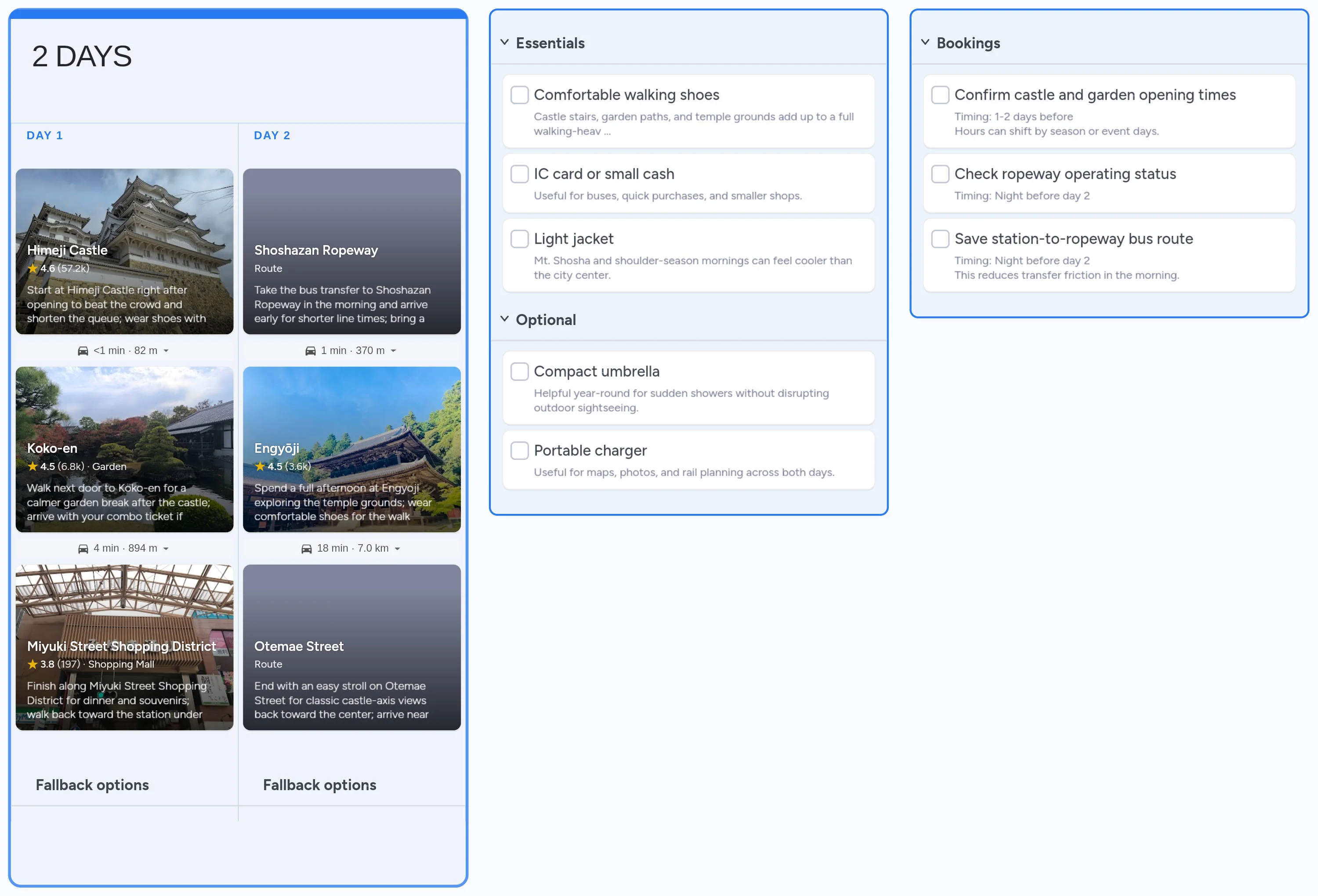Collapse the Bookings section chevron
This screenshot has height=896, width=1318.
[925, 43]
